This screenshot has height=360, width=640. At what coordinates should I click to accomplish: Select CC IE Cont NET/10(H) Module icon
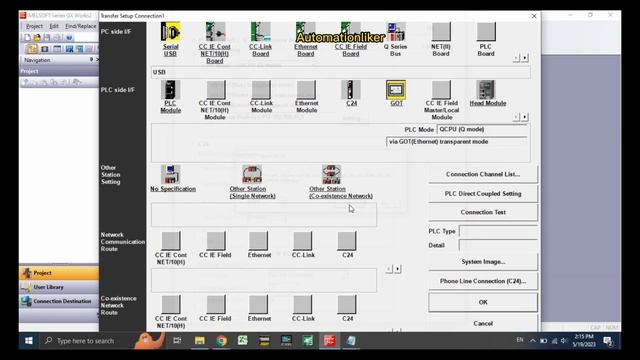click(x=216, y=90)
